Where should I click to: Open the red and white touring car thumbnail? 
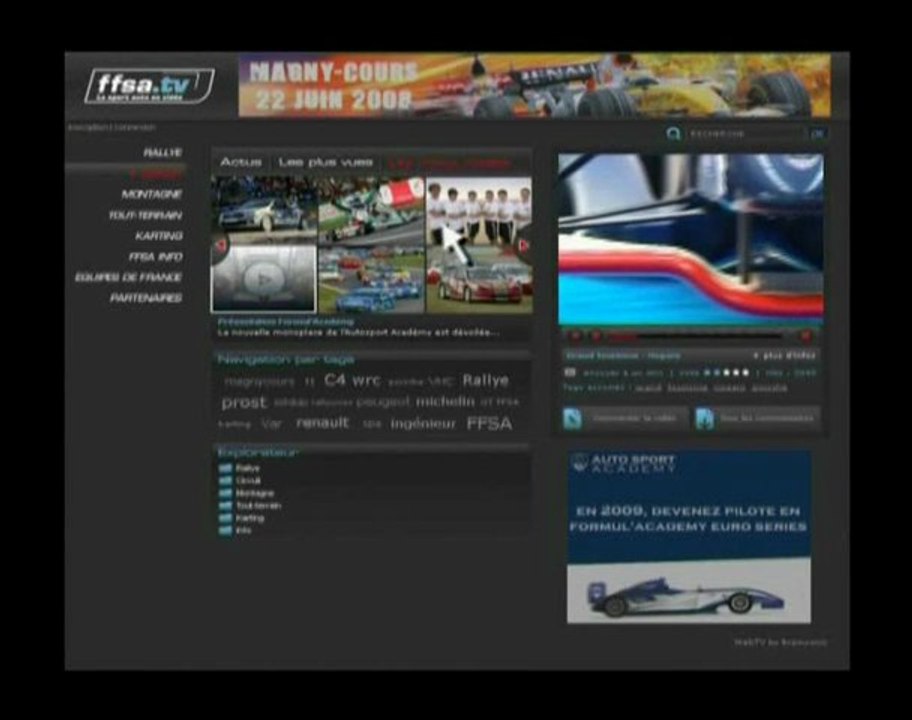479,279
